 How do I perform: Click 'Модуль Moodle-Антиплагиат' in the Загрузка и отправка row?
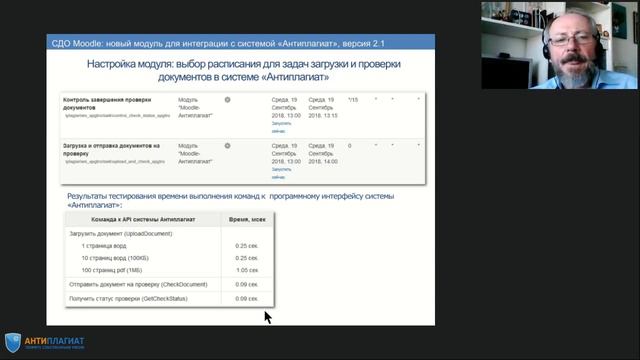click(195, 153)
